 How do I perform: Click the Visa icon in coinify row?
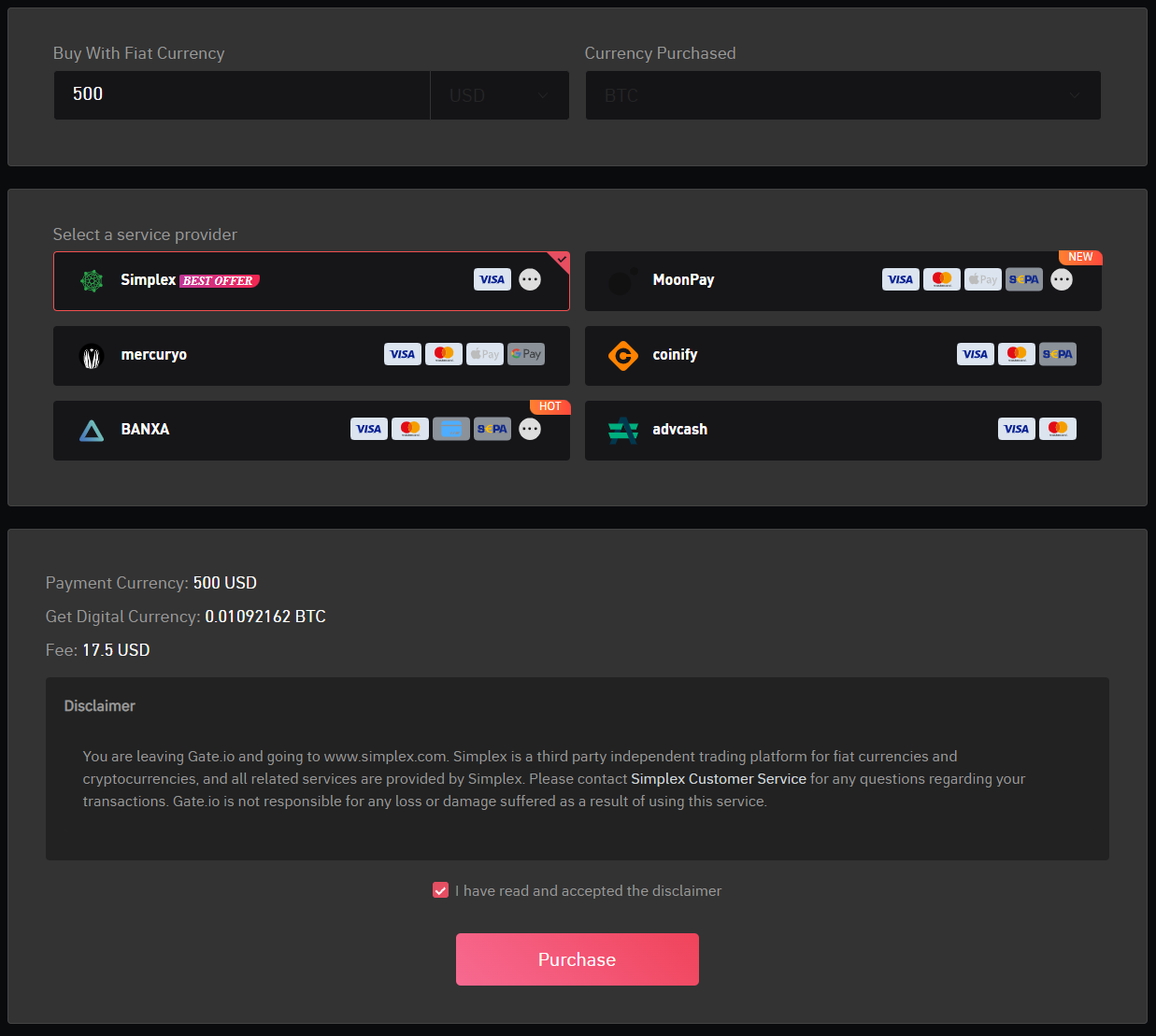point(976,354)
